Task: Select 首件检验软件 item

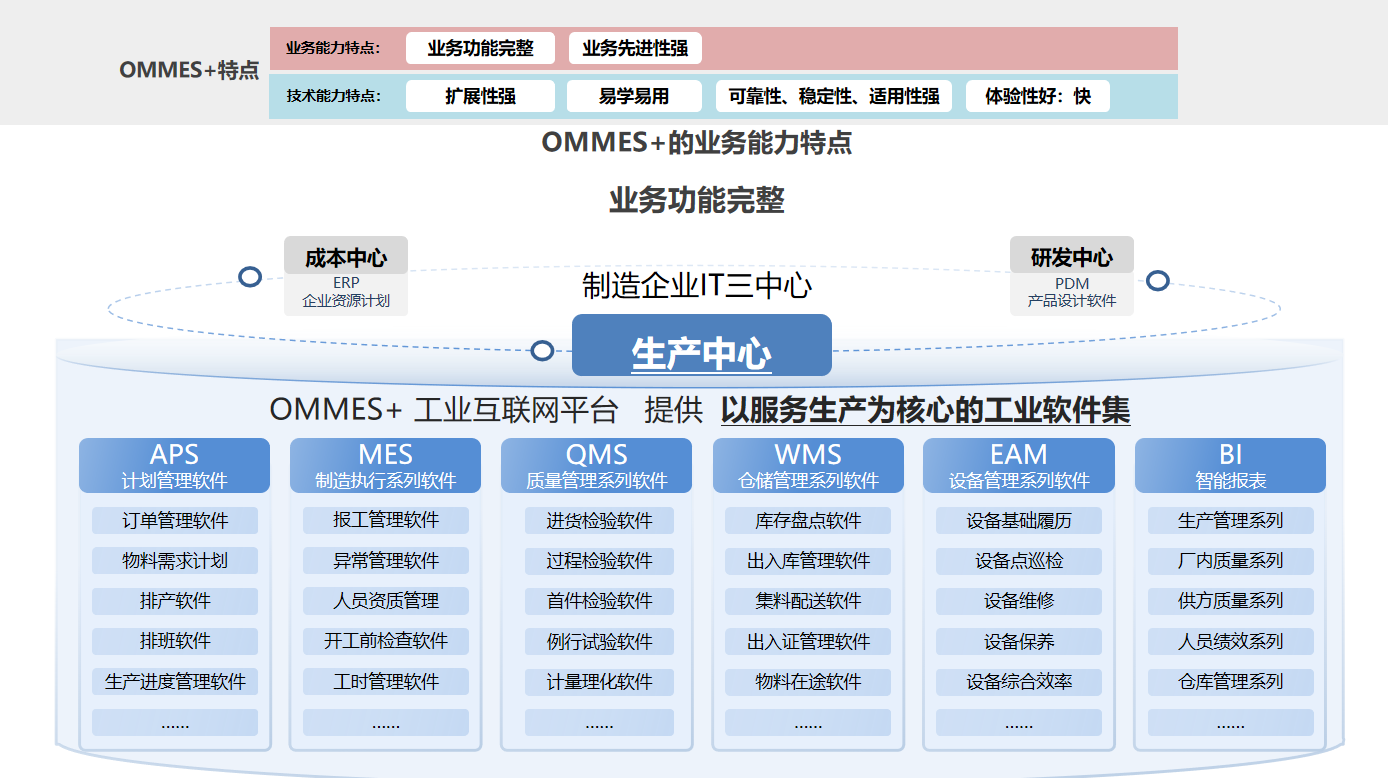Action: pyautogui.click(x=599, y=601)
